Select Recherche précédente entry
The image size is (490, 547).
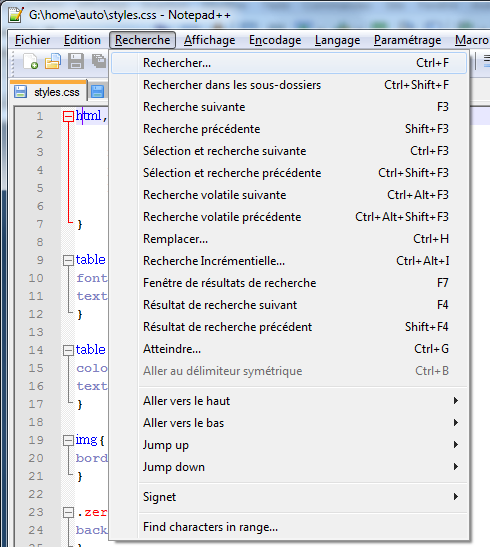click(289, 129)
